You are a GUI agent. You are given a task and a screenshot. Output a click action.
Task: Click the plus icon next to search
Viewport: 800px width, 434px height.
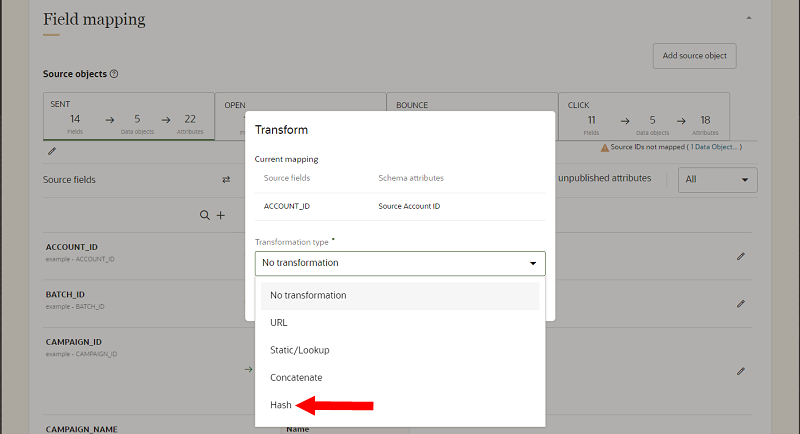tap(220, 215)
